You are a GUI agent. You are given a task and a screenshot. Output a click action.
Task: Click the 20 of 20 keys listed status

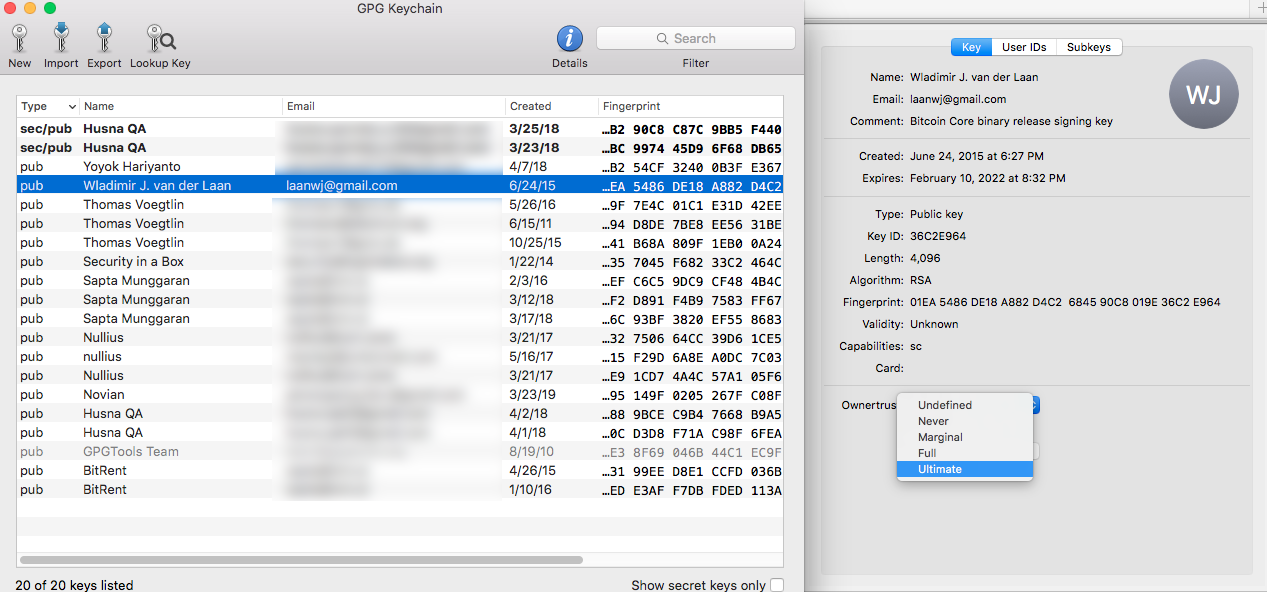[74, 585]
